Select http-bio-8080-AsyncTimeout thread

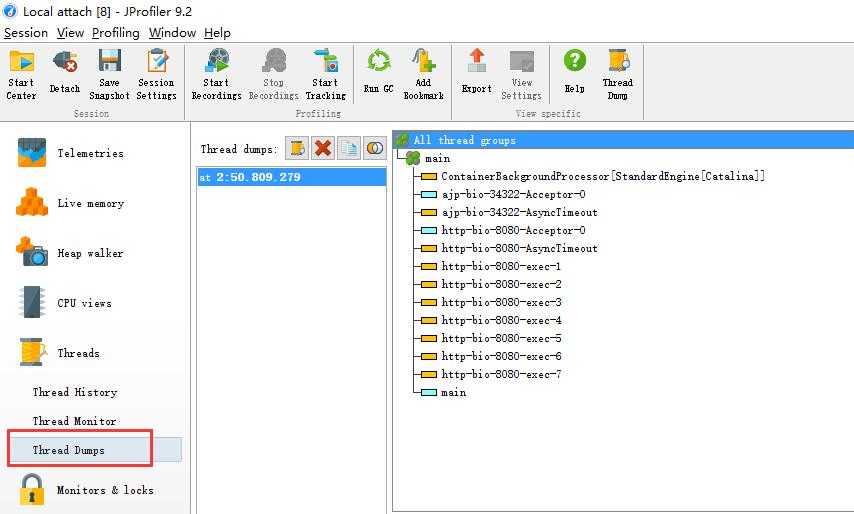pos(509,248)
